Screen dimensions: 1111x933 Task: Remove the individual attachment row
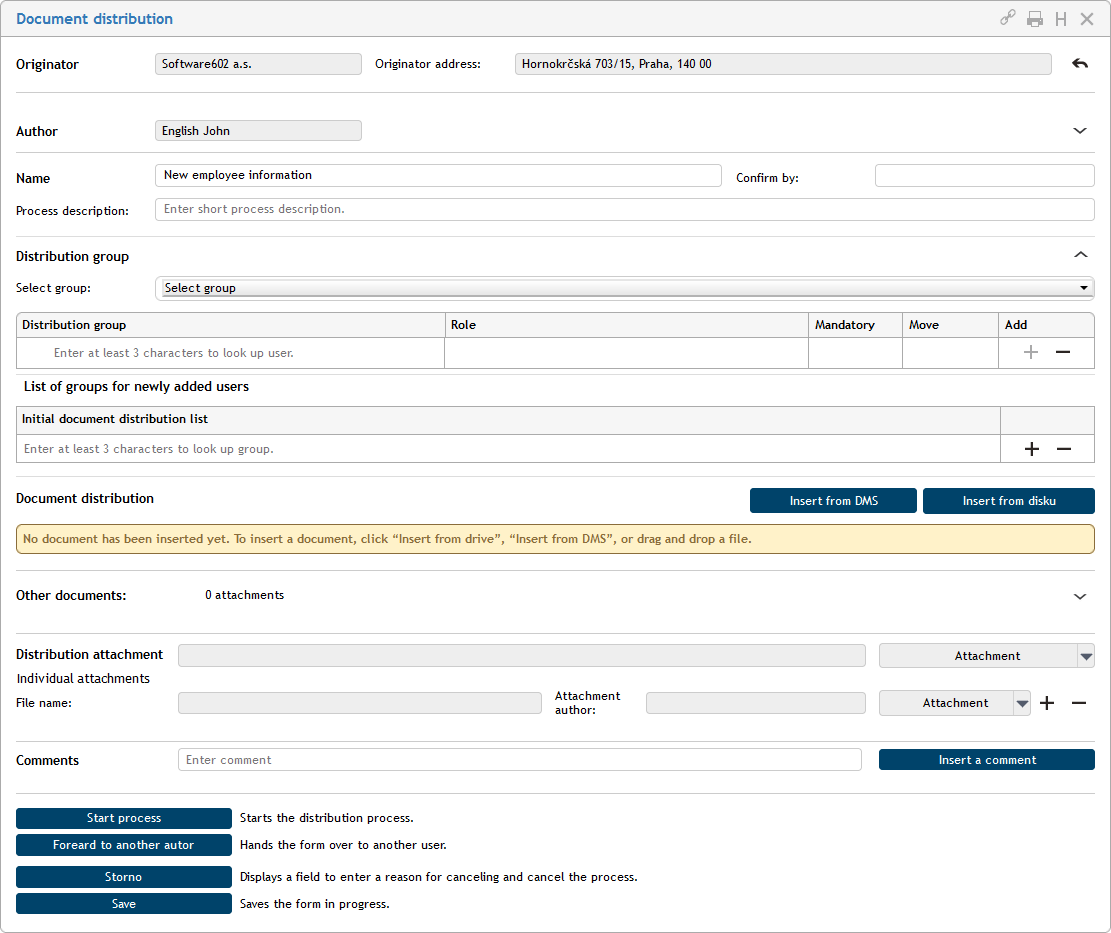coord(1079,703)
